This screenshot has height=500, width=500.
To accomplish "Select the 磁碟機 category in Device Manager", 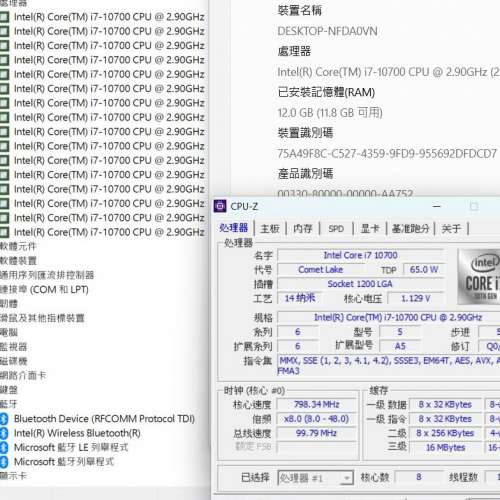I will point(14,361).
